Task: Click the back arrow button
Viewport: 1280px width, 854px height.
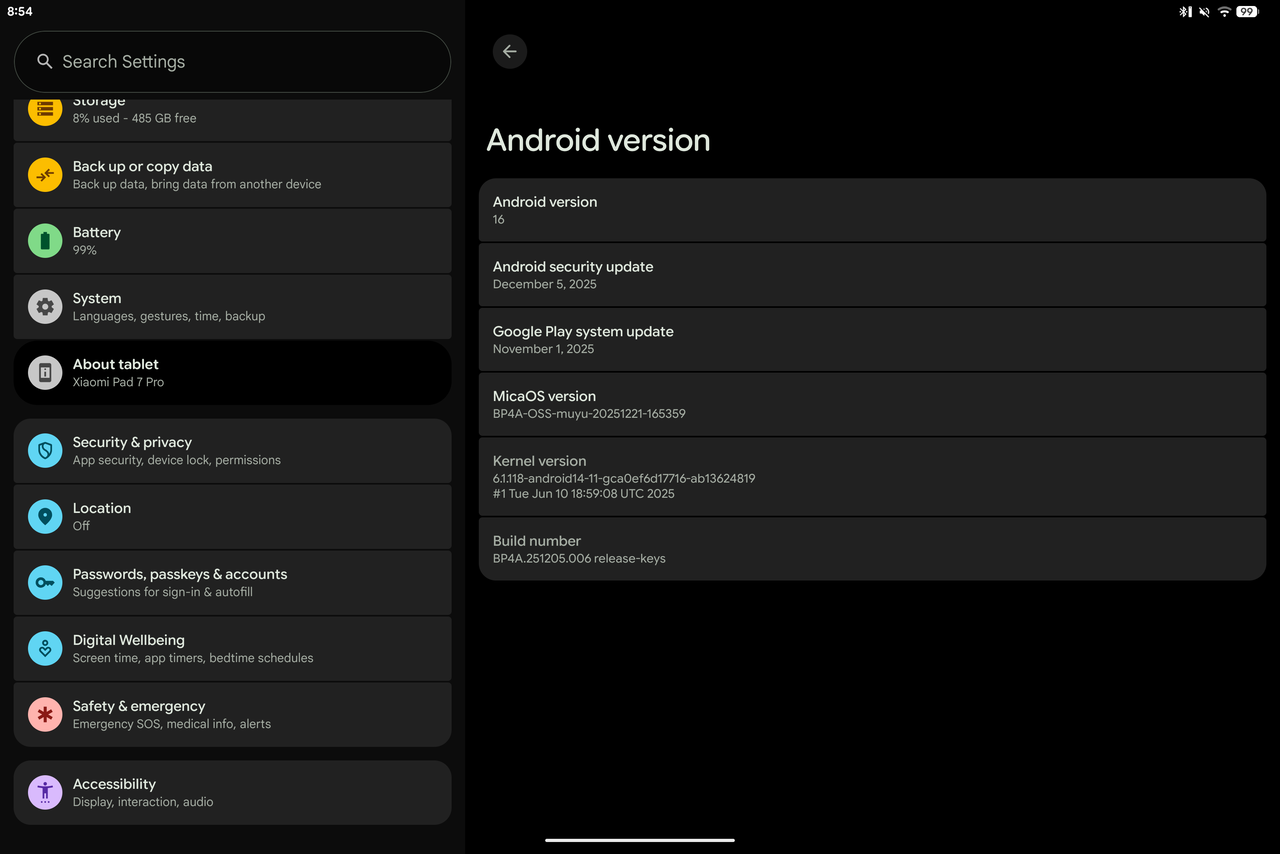Action: (x=510, y=52)
